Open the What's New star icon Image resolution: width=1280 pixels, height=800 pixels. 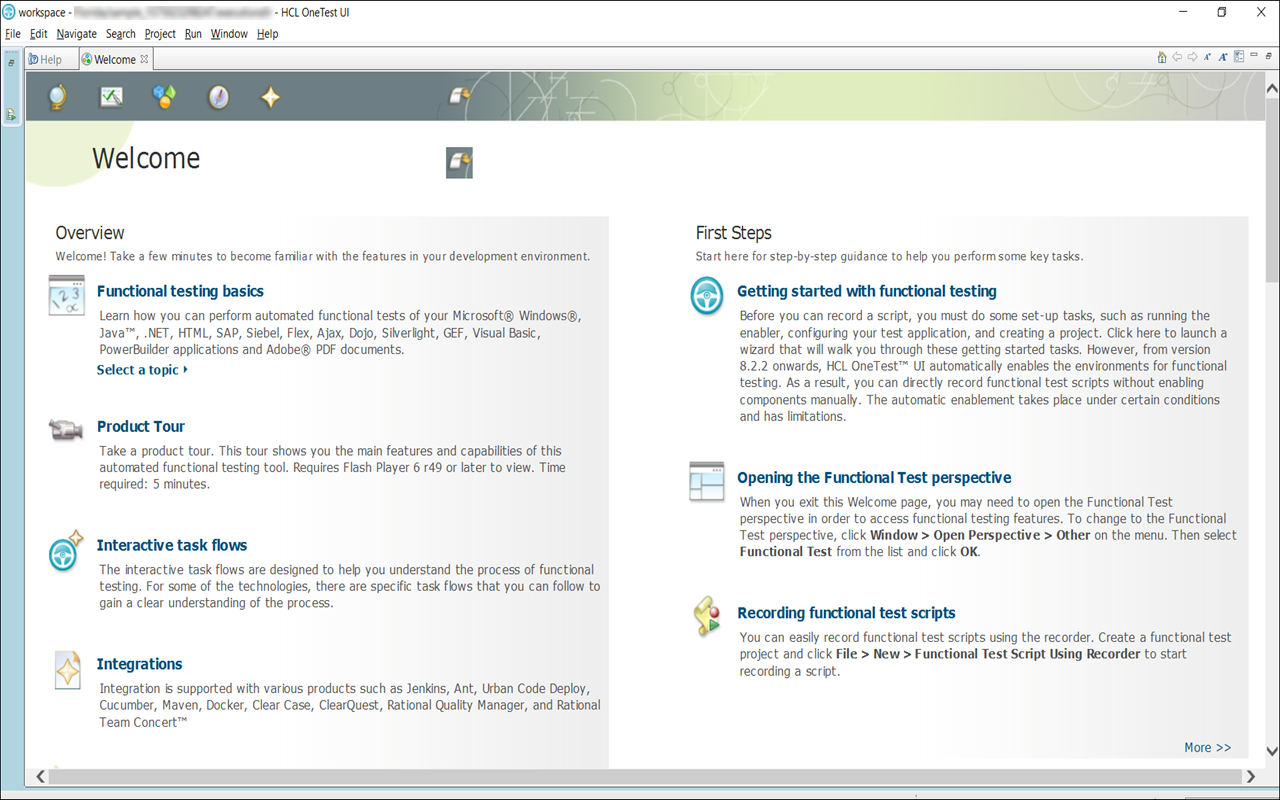pos(270,97)
